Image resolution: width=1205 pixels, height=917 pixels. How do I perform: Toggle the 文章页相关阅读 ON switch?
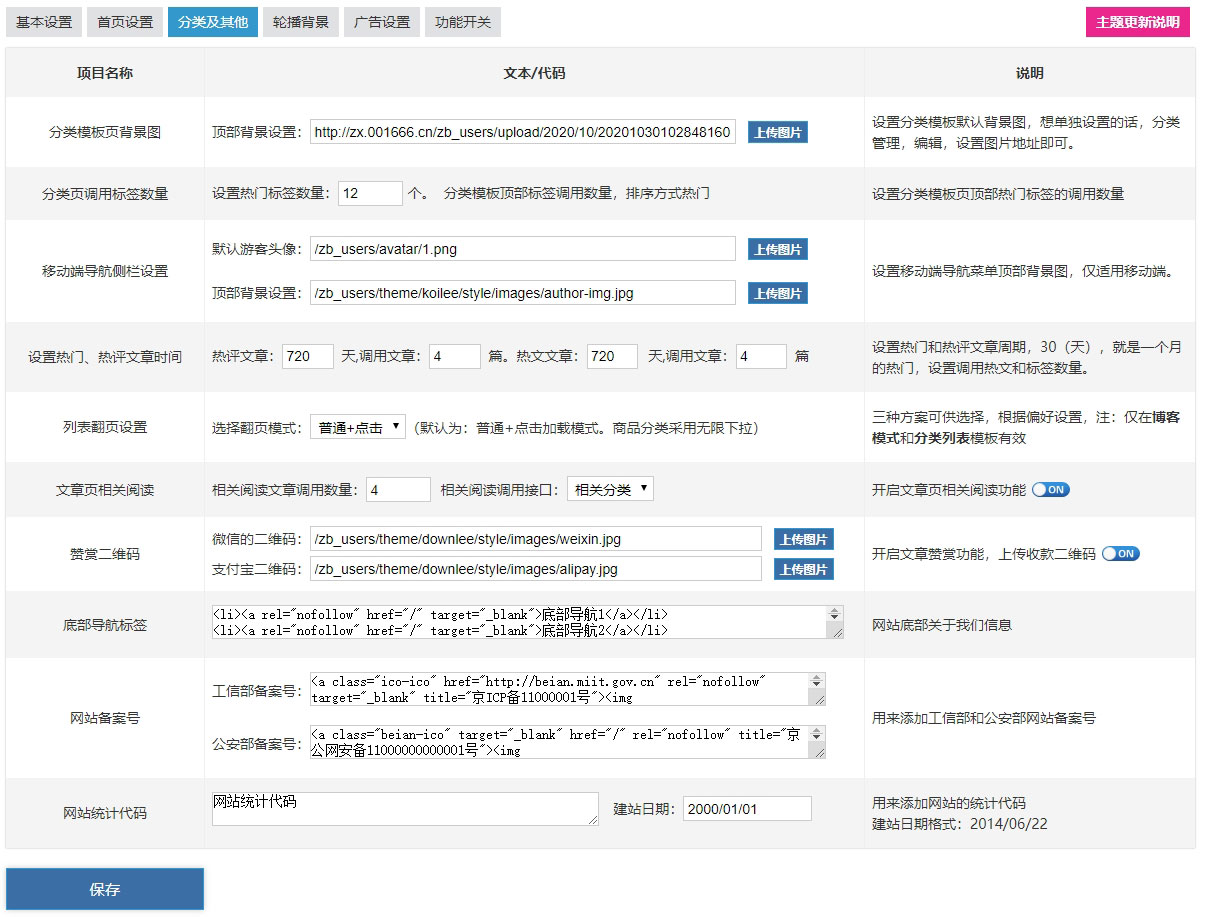click(1051, 490)
